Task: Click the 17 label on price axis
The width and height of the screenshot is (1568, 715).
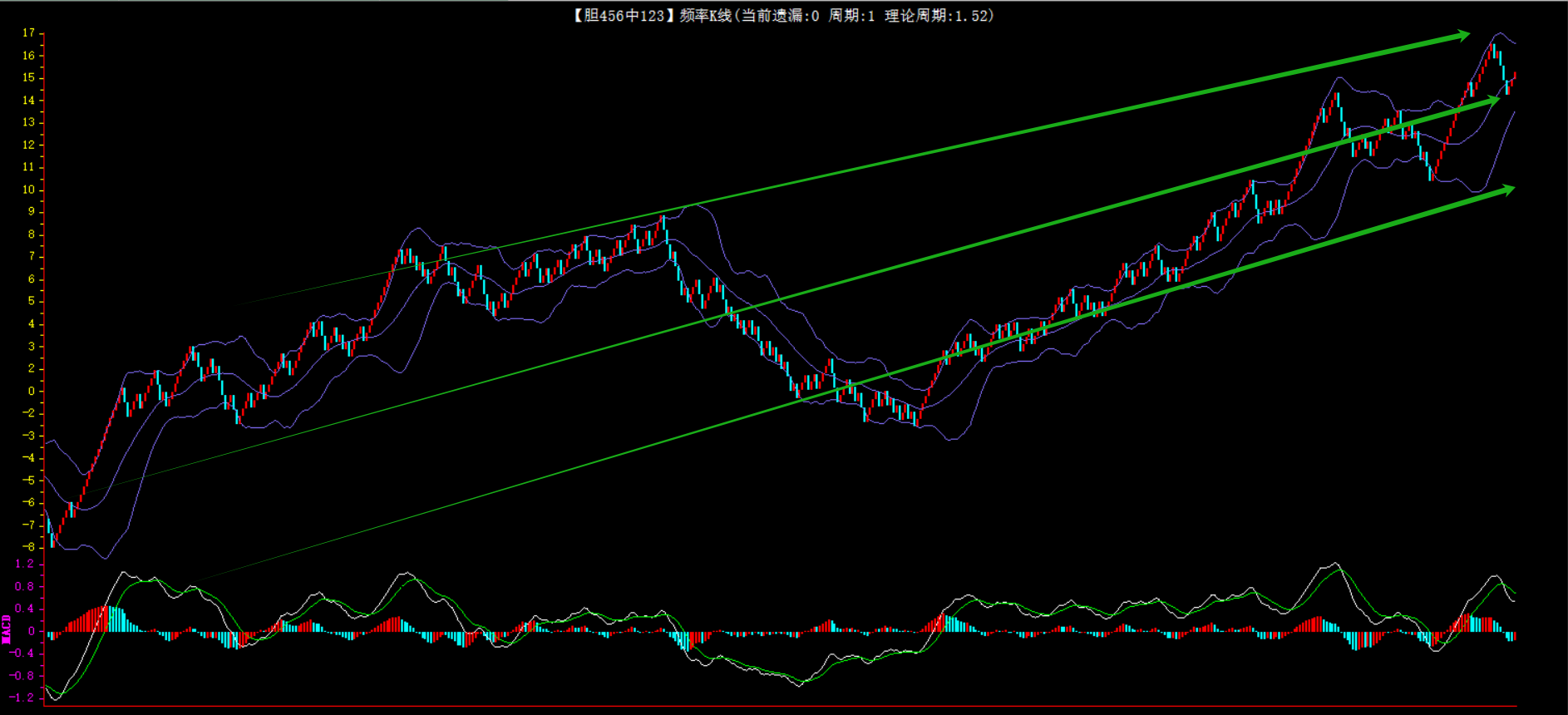Action: [x=28, y=33]
